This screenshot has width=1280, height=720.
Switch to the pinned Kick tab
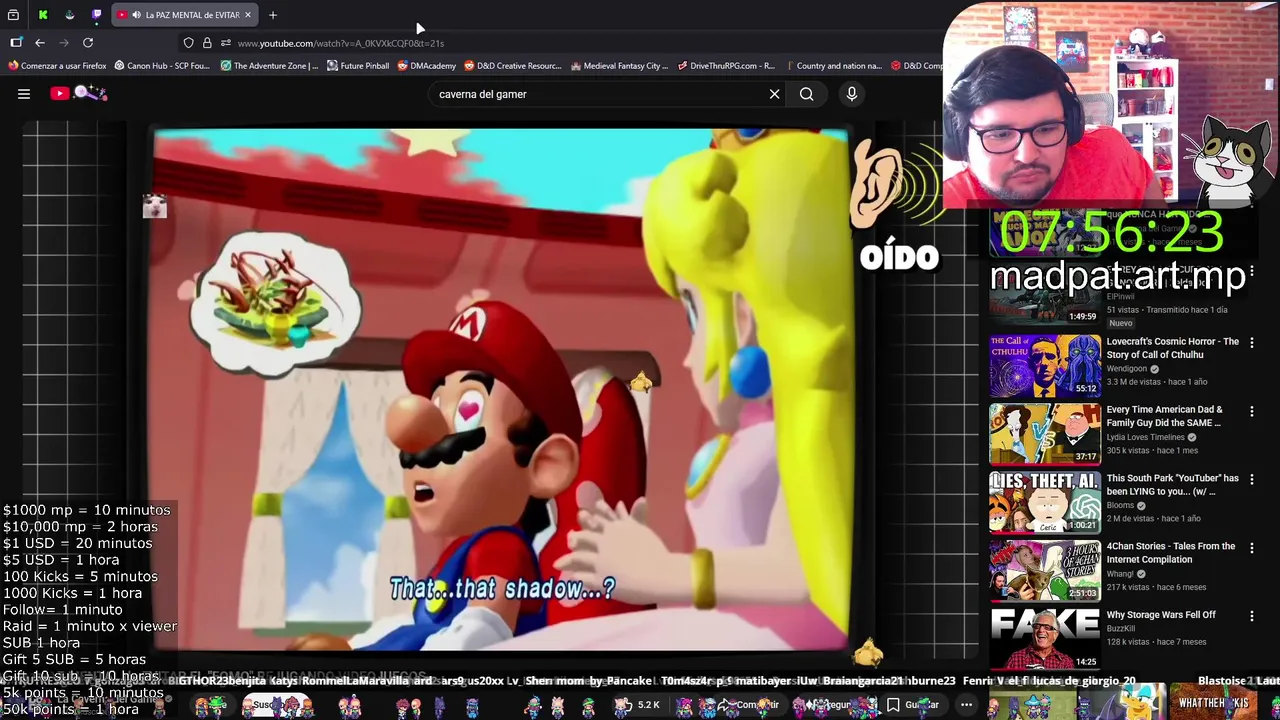click(x=43, y=15)
